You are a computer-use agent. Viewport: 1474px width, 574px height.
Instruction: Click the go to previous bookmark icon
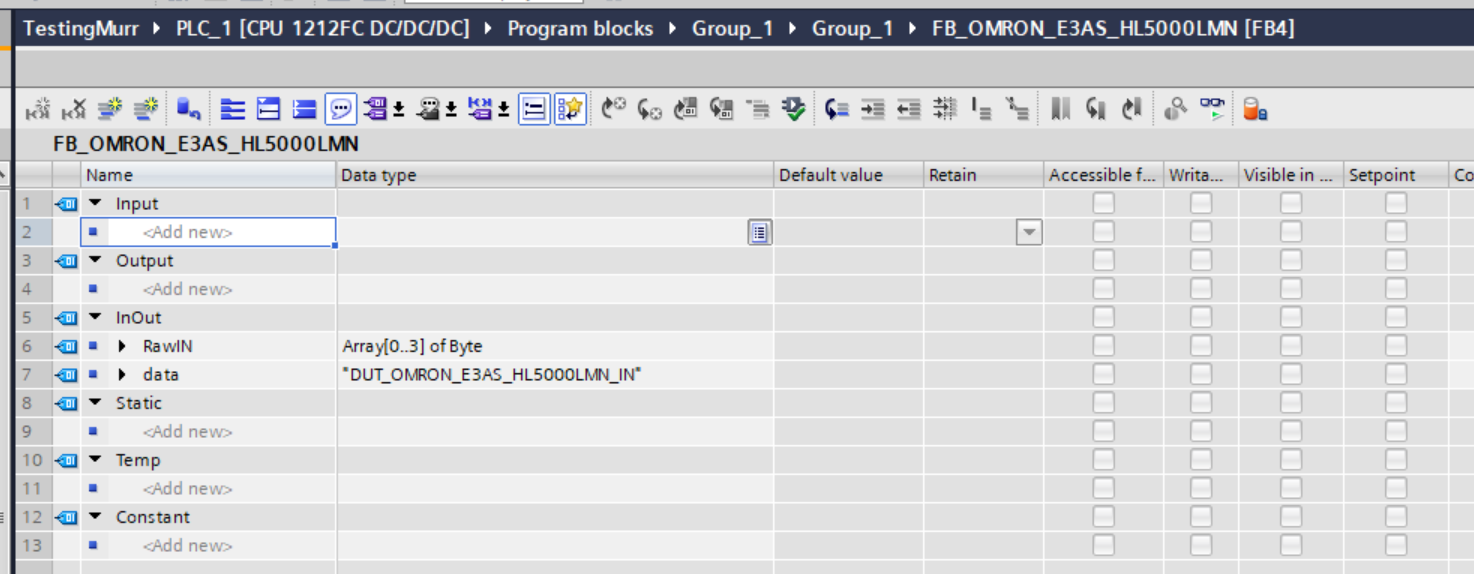click(1132, 108)
